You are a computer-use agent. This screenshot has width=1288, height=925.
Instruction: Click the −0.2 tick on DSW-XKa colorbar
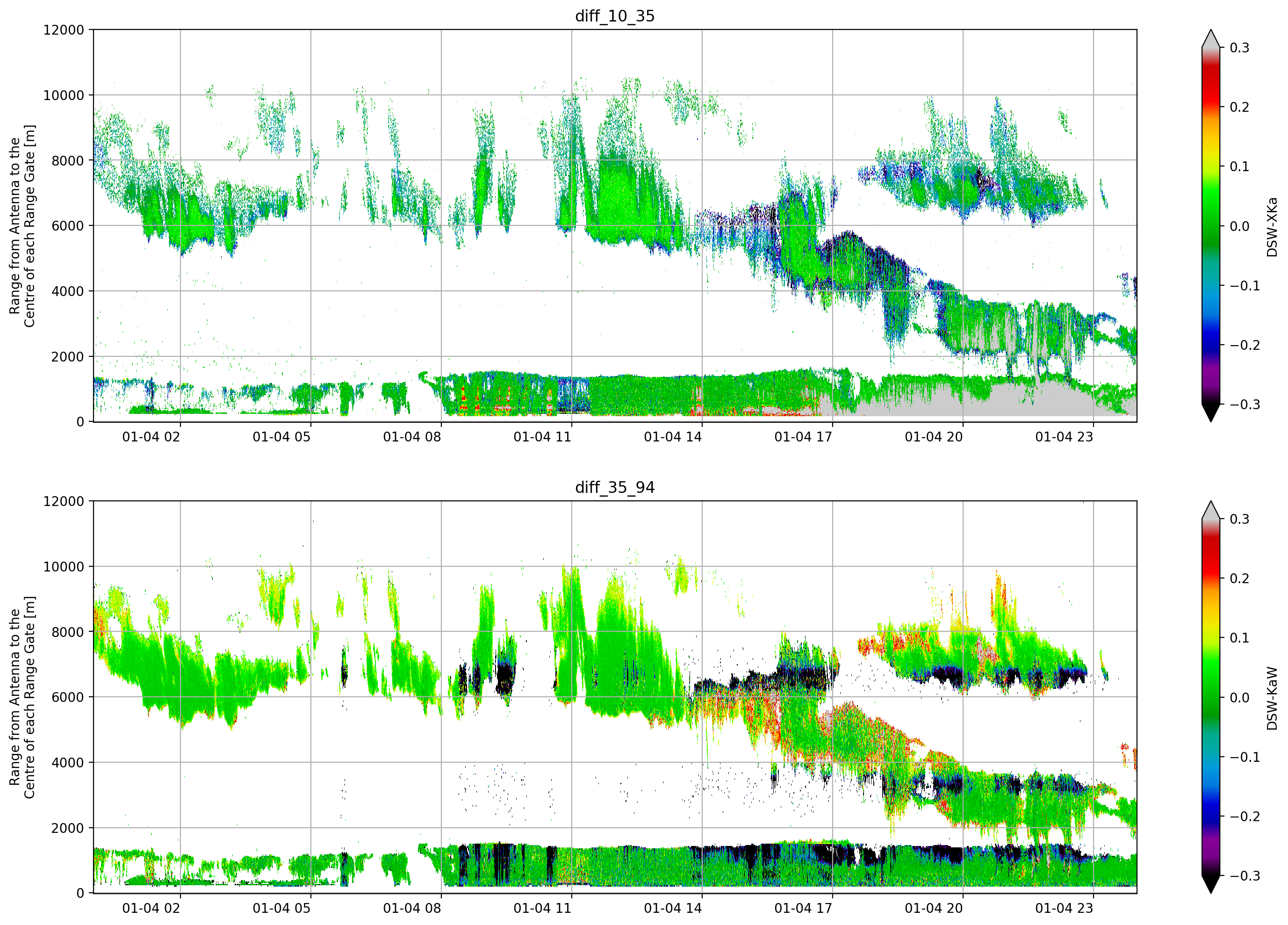point(1245,346)
